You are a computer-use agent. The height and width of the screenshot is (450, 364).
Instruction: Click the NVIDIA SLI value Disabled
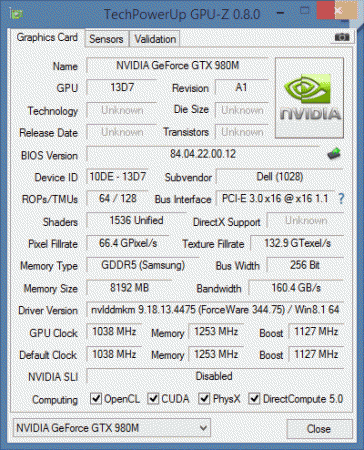pos(214,376)
